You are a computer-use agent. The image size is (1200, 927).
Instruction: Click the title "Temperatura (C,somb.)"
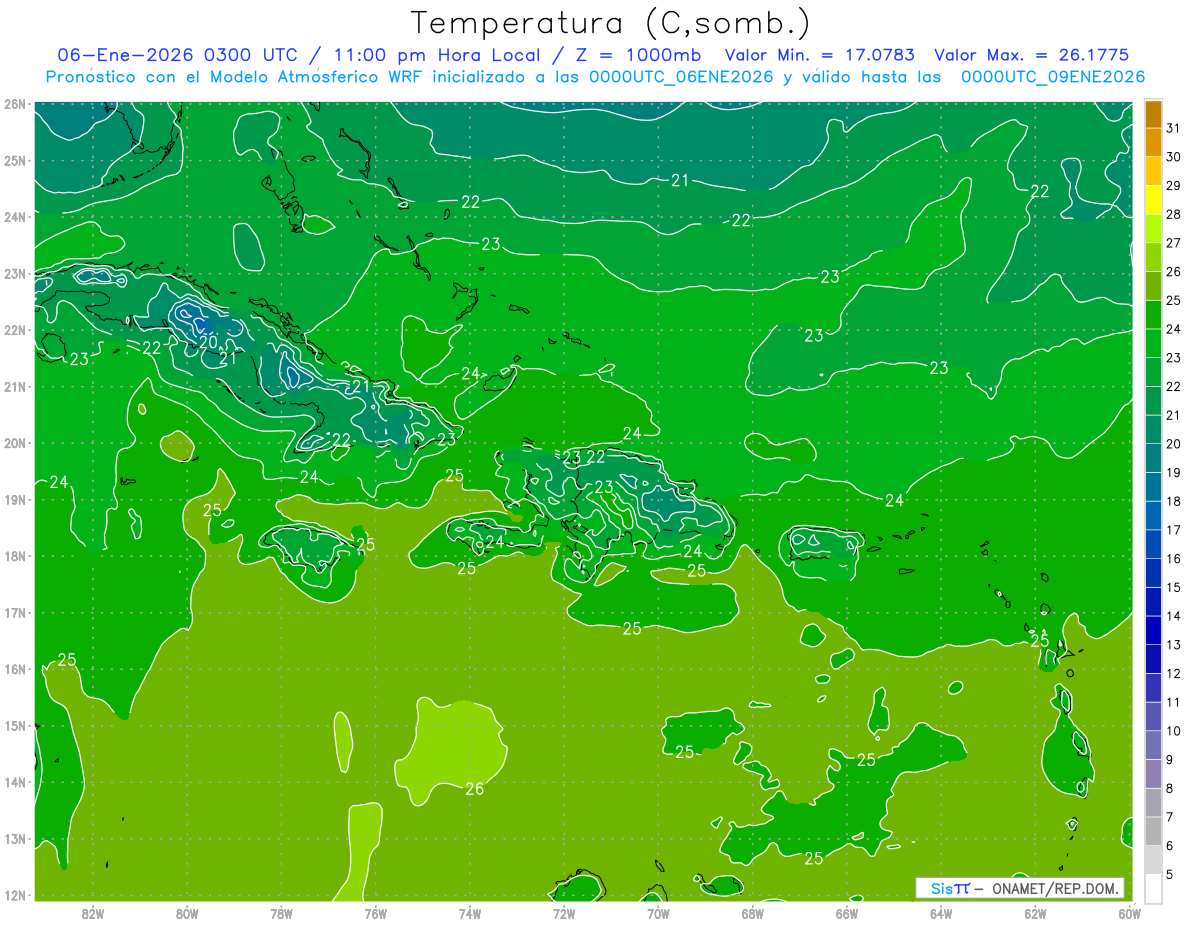click(611, 23)
